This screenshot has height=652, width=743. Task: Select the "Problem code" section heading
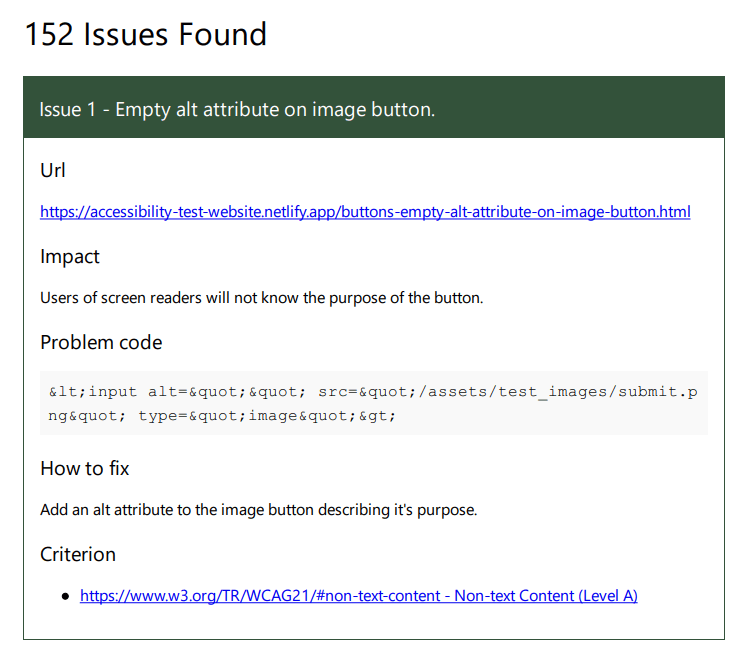tap(101, 343)
